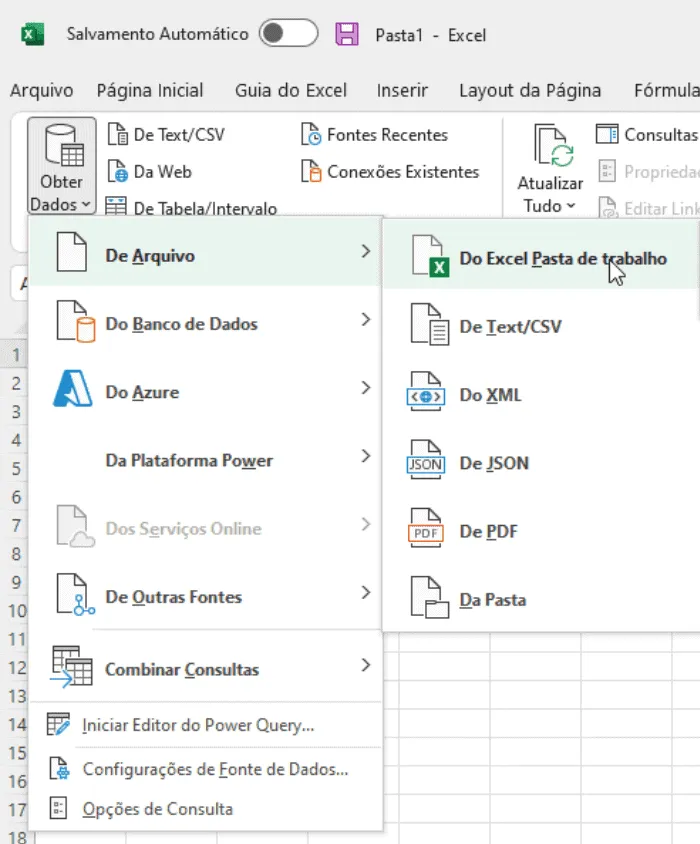
Task: Open the Guia do Excel tab
Action: click(x=291, y=90)
